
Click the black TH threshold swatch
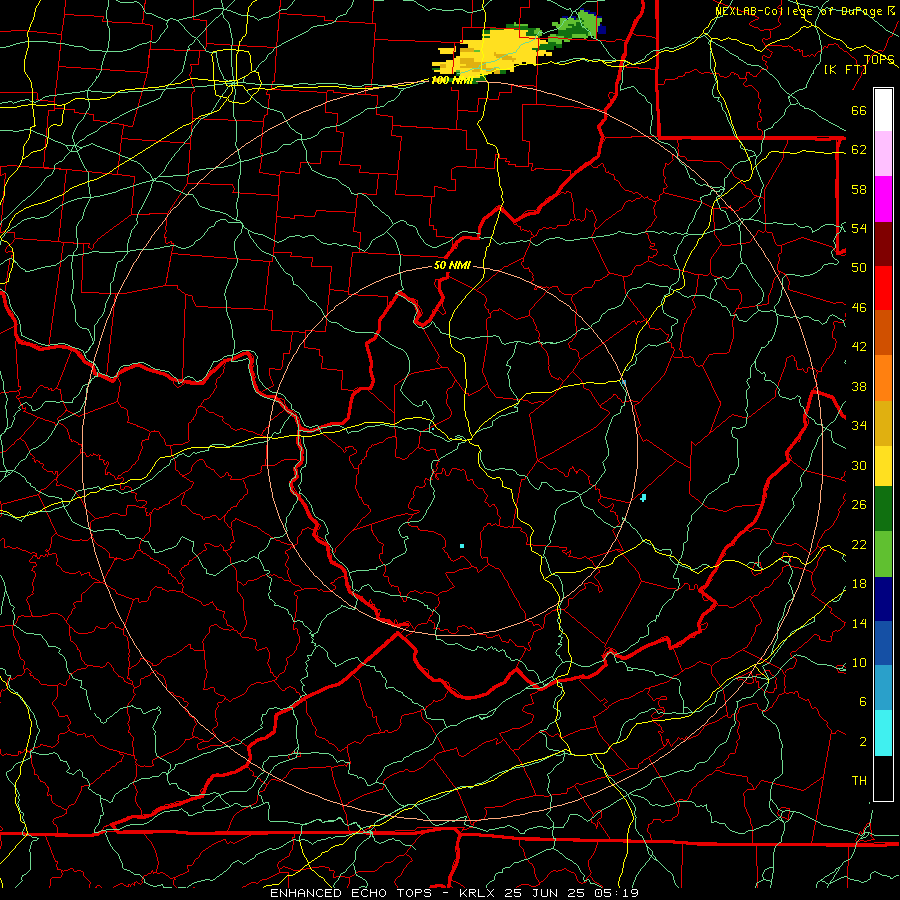[883, 778]
